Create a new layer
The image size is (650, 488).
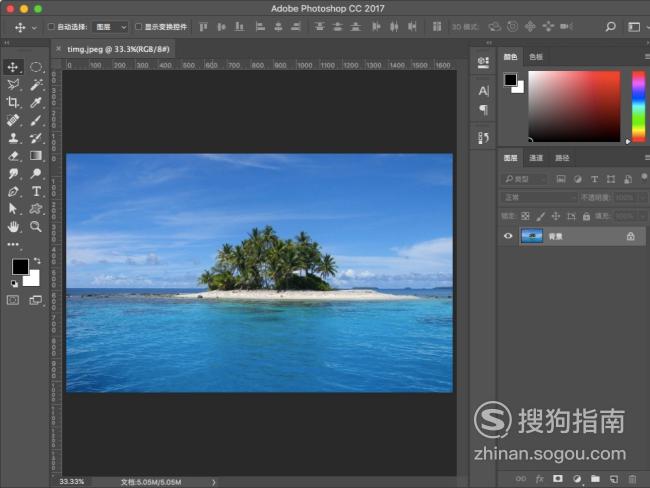[x=614, y=479]
